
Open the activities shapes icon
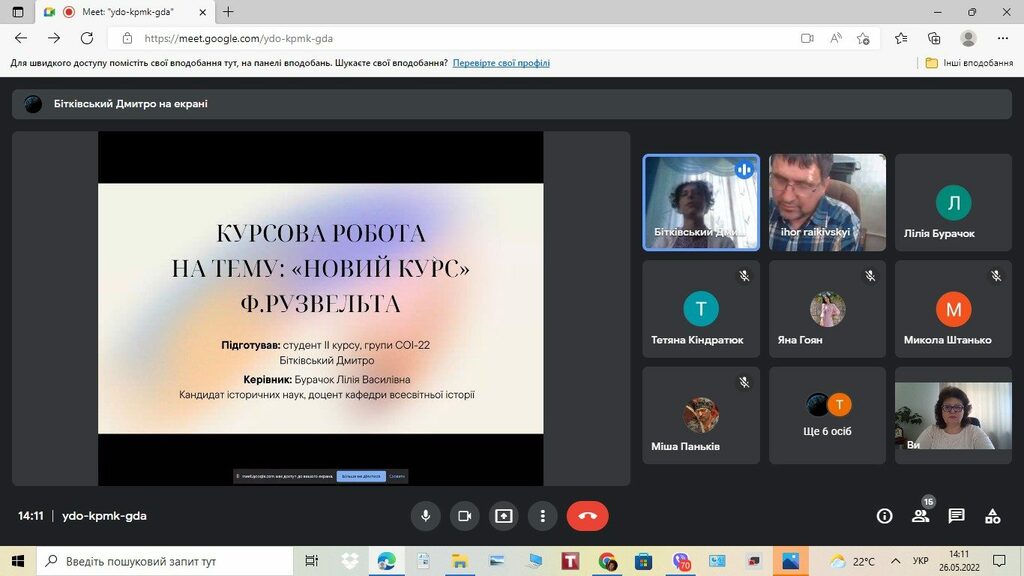click(x=992, y=516)
